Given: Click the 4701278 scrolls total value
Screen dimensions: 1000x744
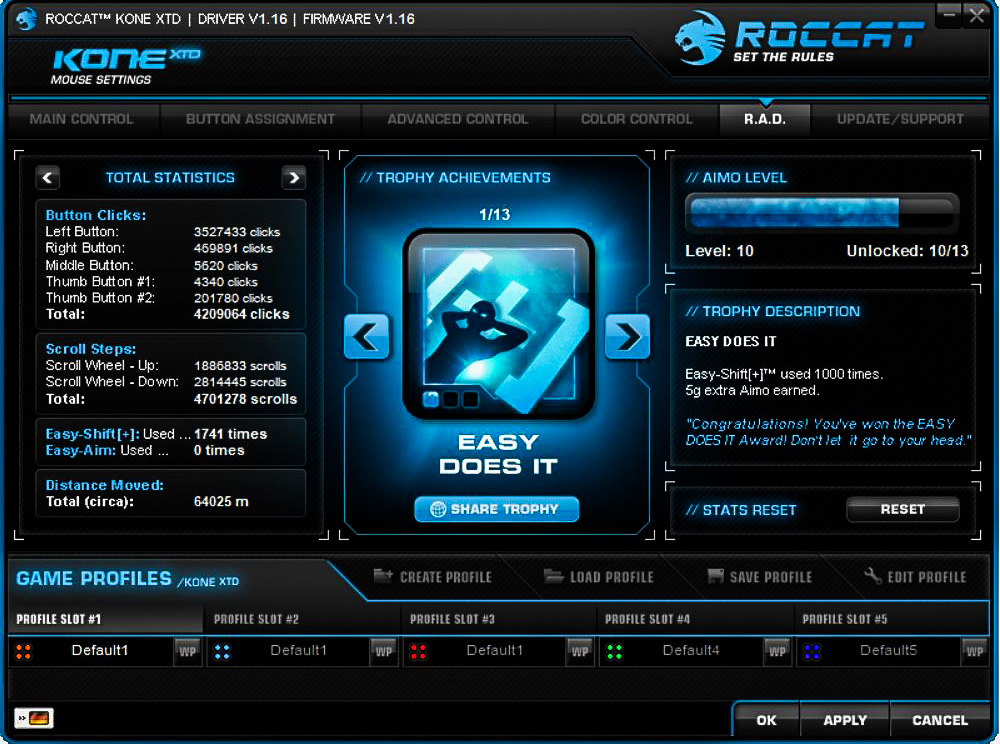Looking at the screenshot, I should point(246,399).
